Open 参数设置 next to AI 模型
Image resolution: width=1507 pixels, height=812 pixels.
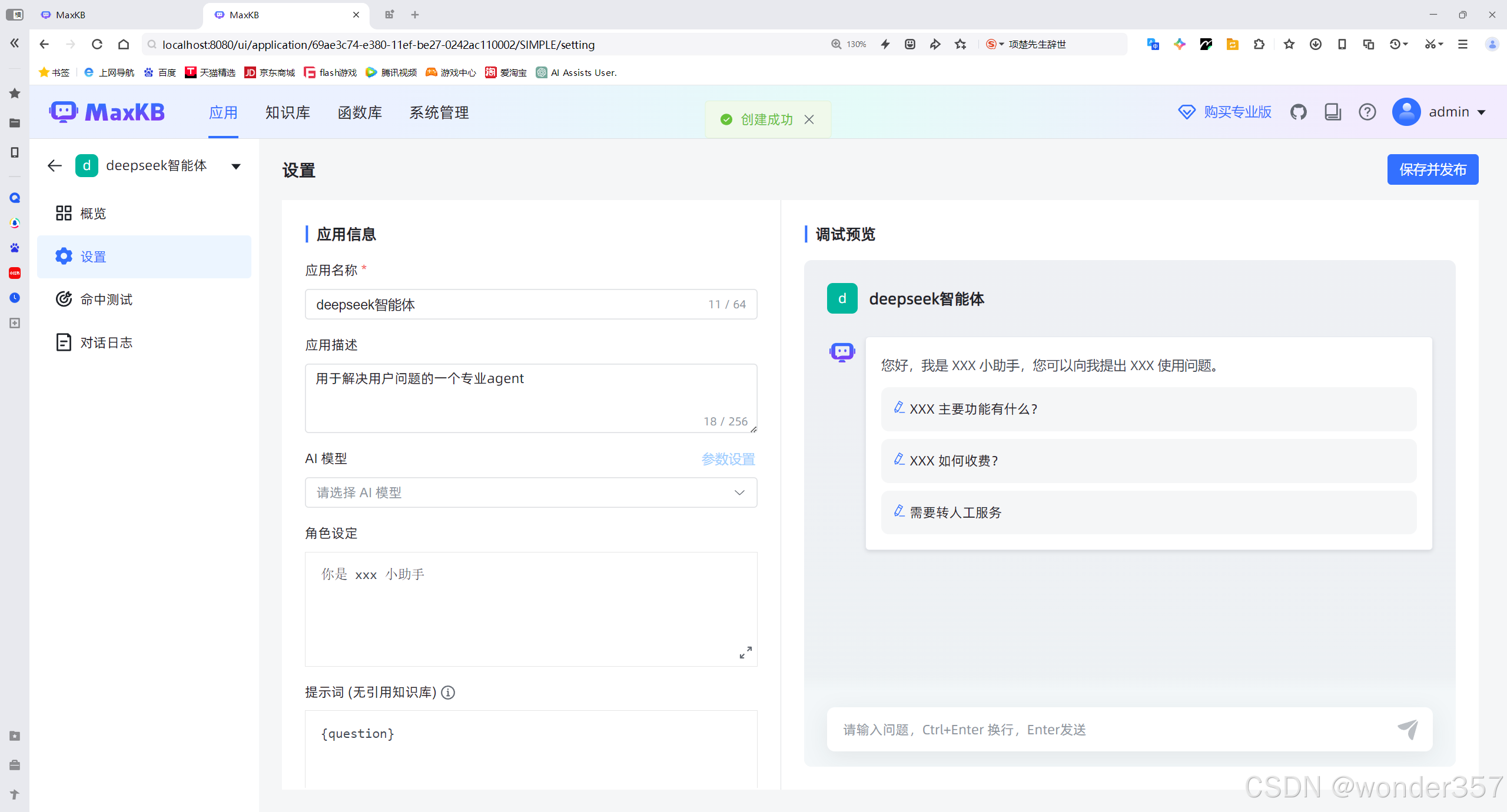point(728,459)
